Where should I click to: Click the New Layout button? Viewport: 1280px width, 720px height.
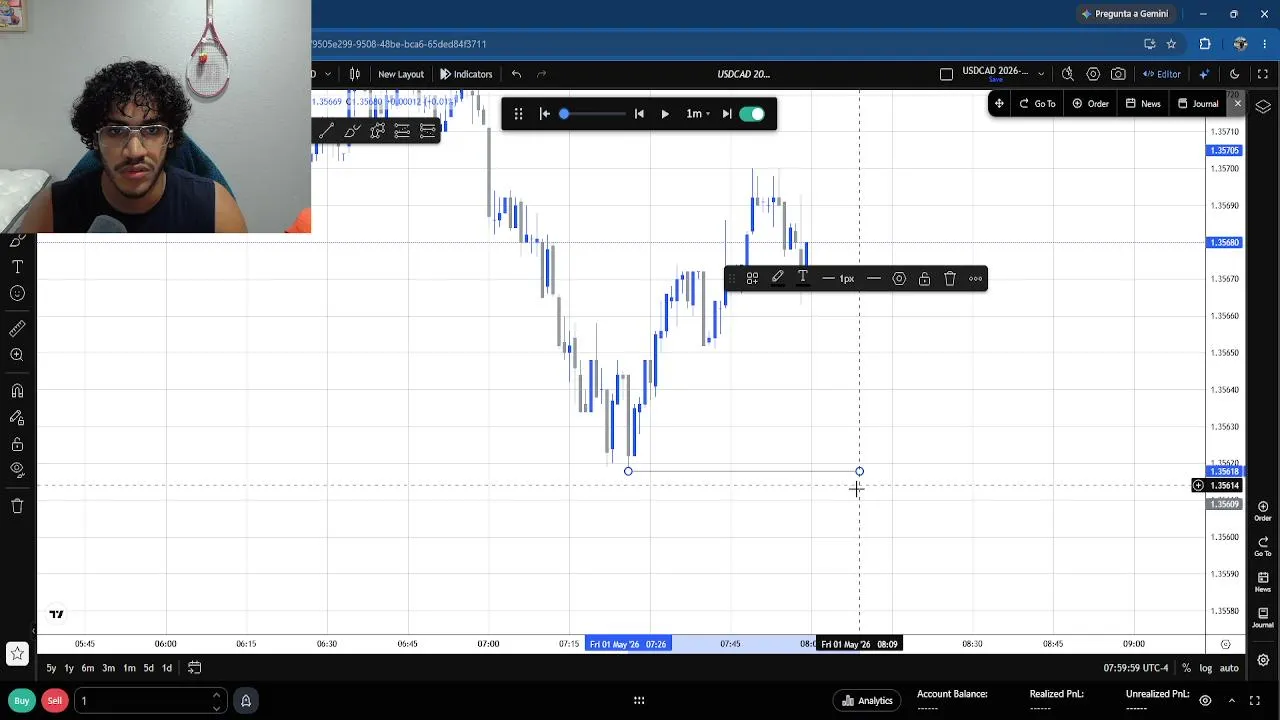click(x=401, y=74)
